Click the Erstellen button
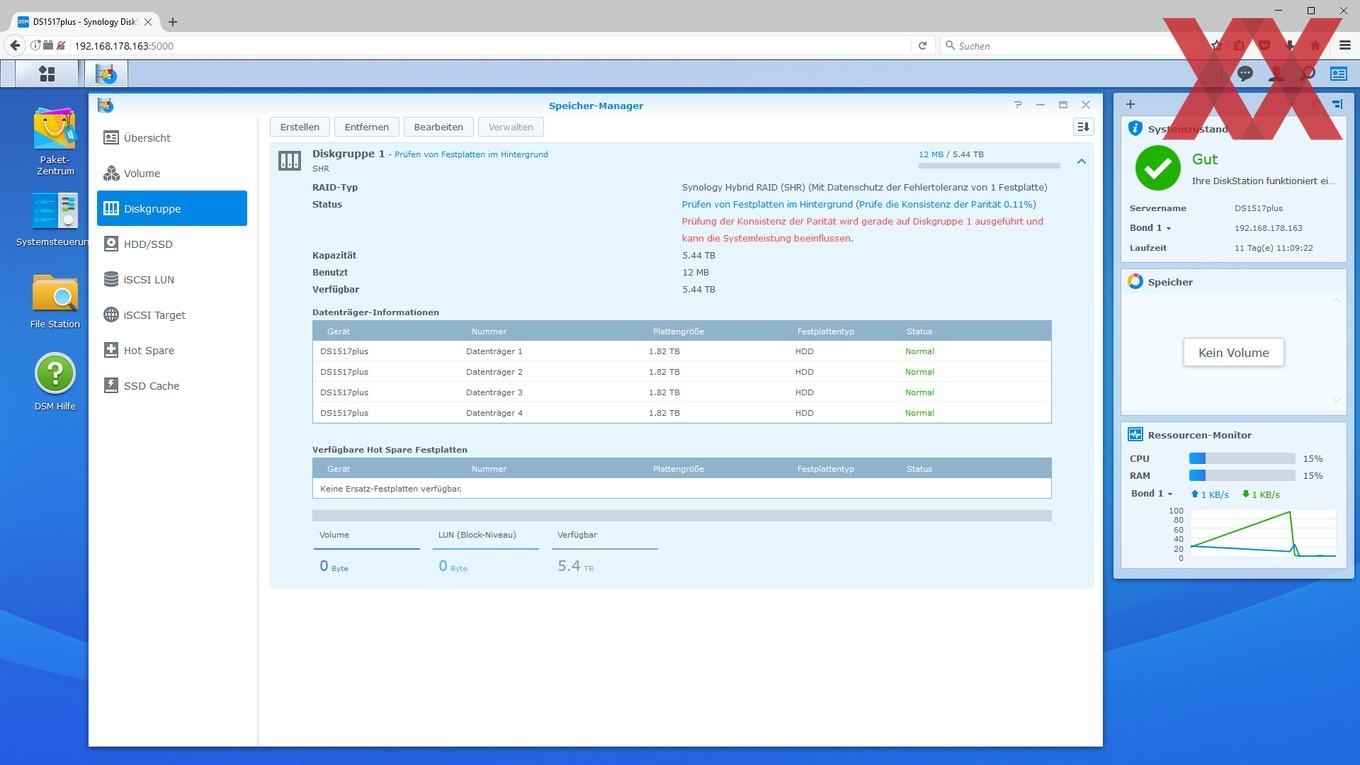This screenshot has height=765, width=1360. [x=299, y=127]
